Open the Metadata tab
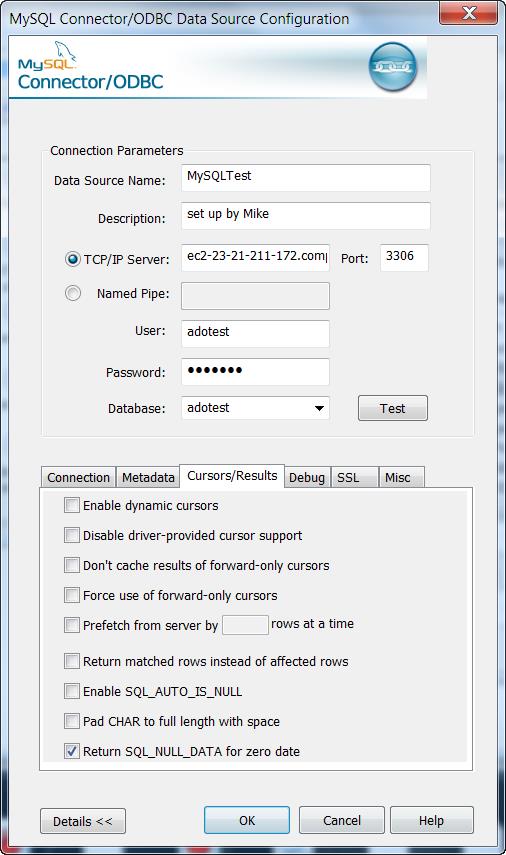506x855 pixels. point(148,477)
